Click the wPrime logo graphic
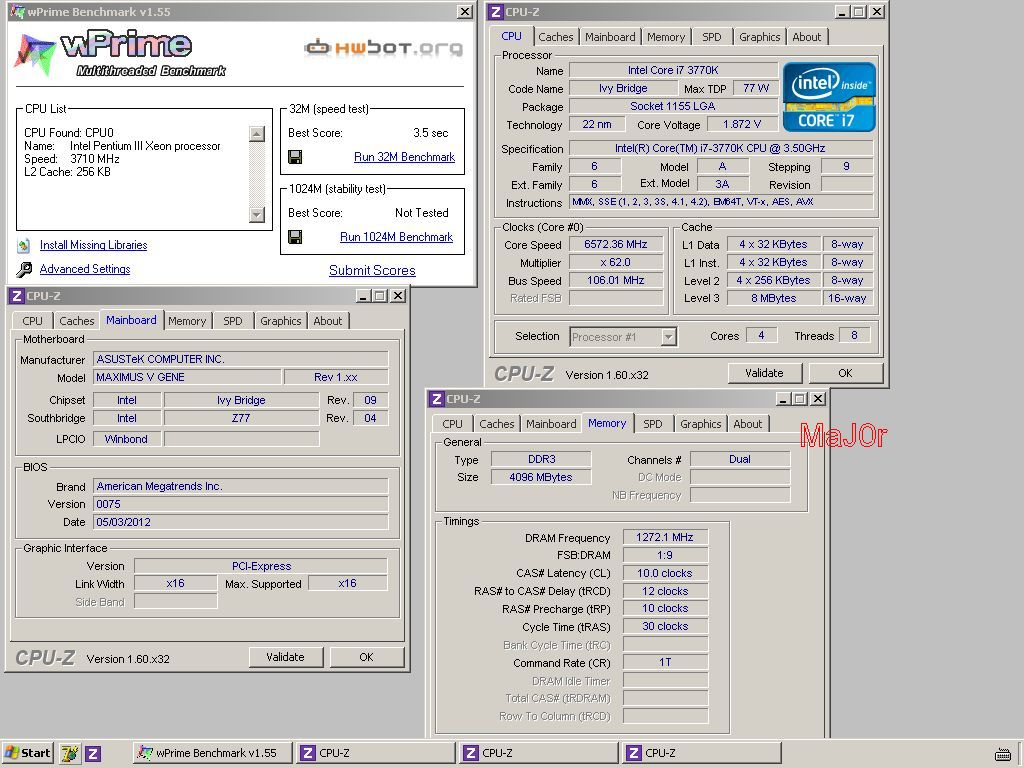The width and height of the screenshot is (1024, 768). pos(120,54)
